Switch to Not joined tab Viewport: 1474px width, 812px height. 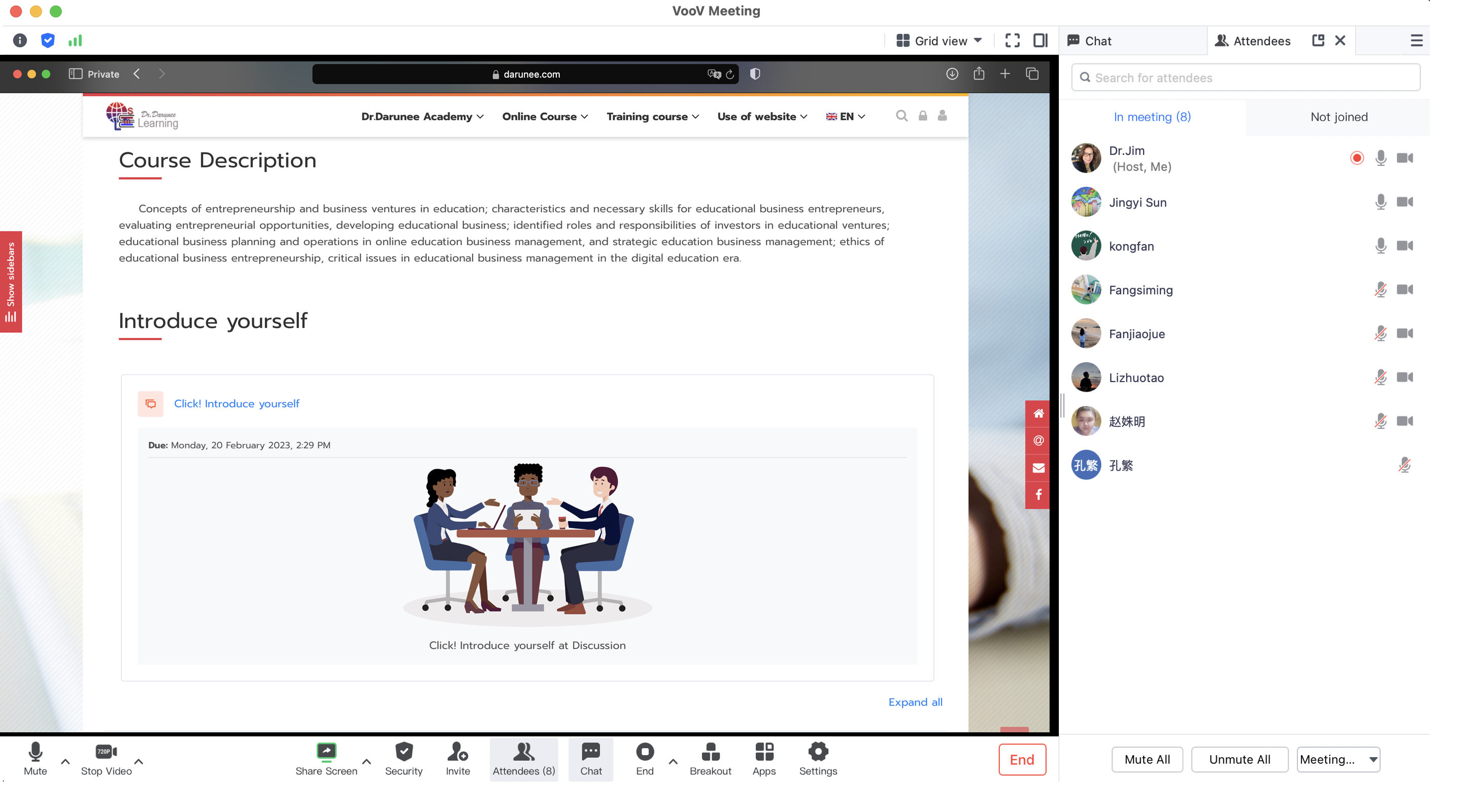(x=1339, y=117)
